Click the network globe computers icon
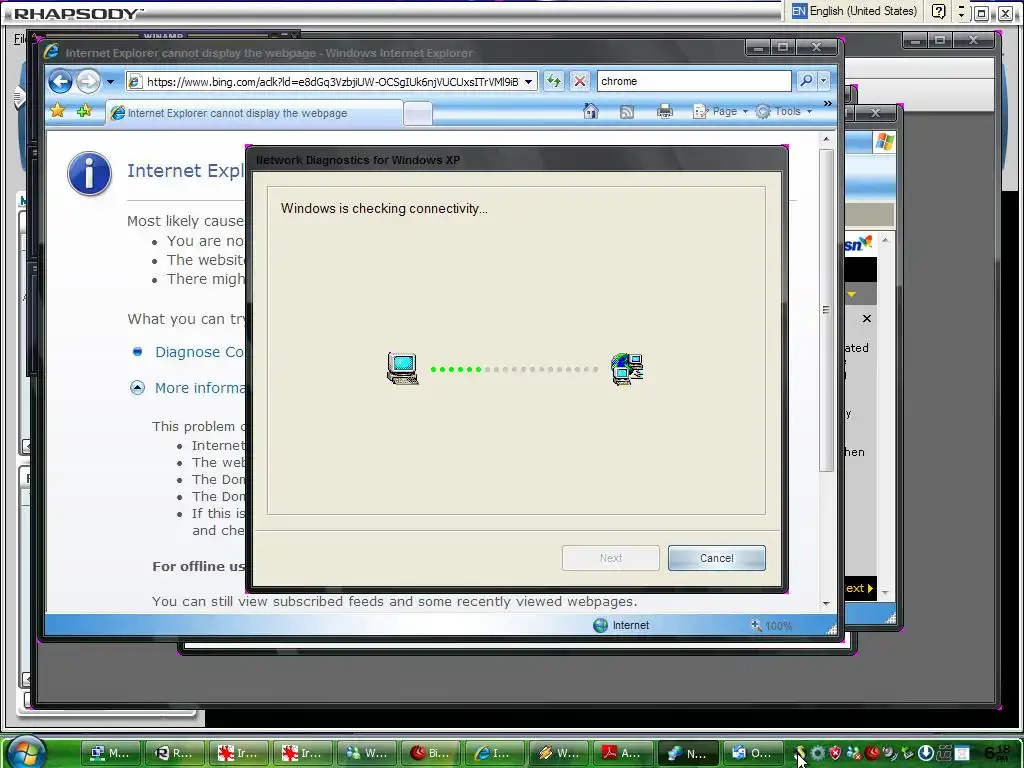 (627, 369)
